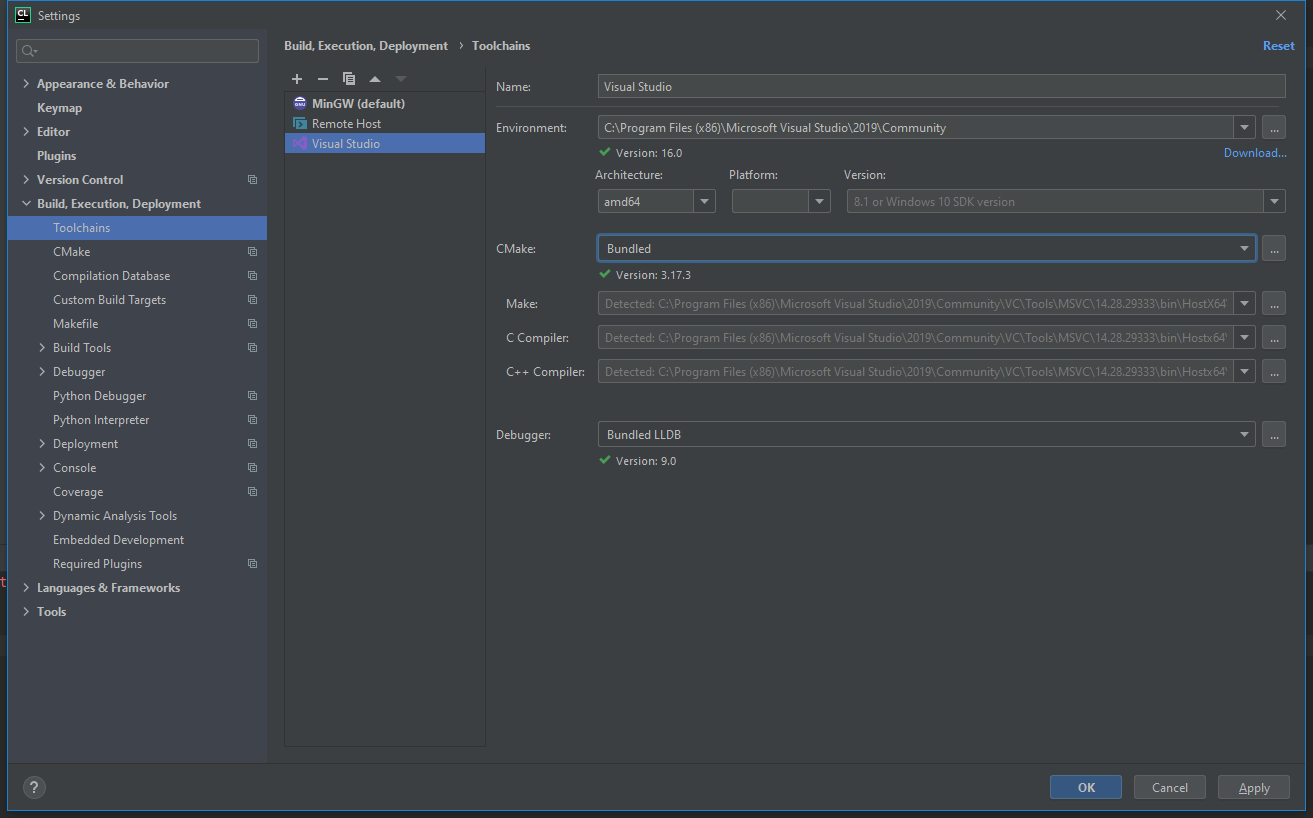Open the CMake settings page
Image resolution: width=1313 pixels, height=818 pixels.
tap(72, 252)
